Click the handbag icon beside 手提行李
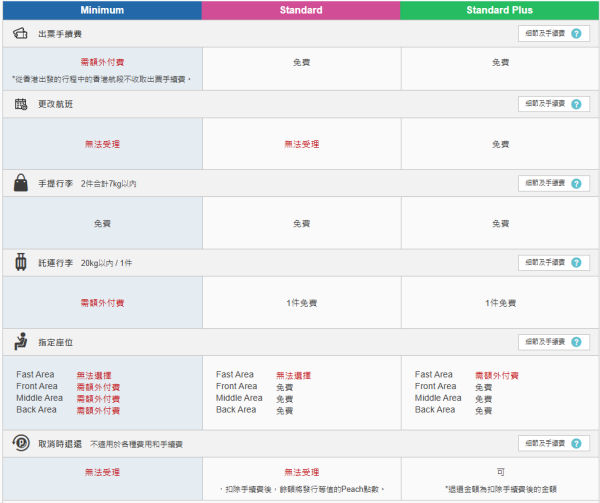Viewport: 600px width, 503px height. point(21,182)
